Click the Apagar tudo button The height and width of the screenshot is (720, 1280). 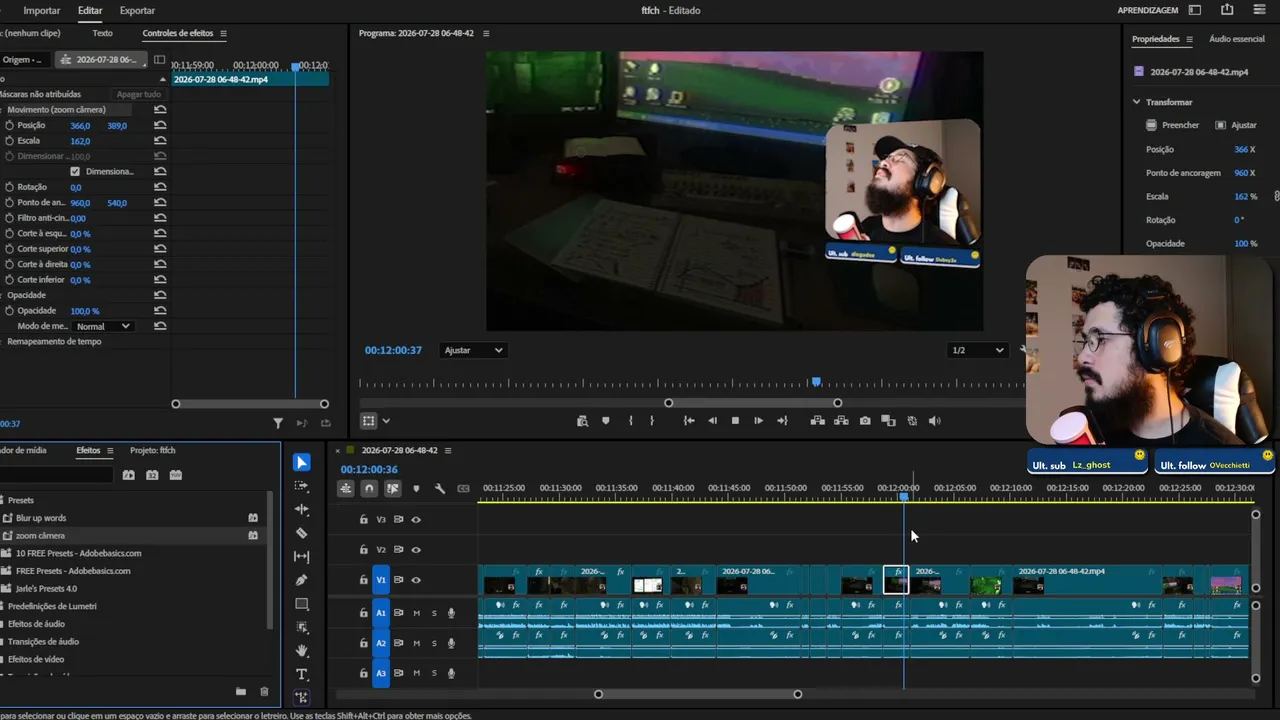click(x=139, y=94)
